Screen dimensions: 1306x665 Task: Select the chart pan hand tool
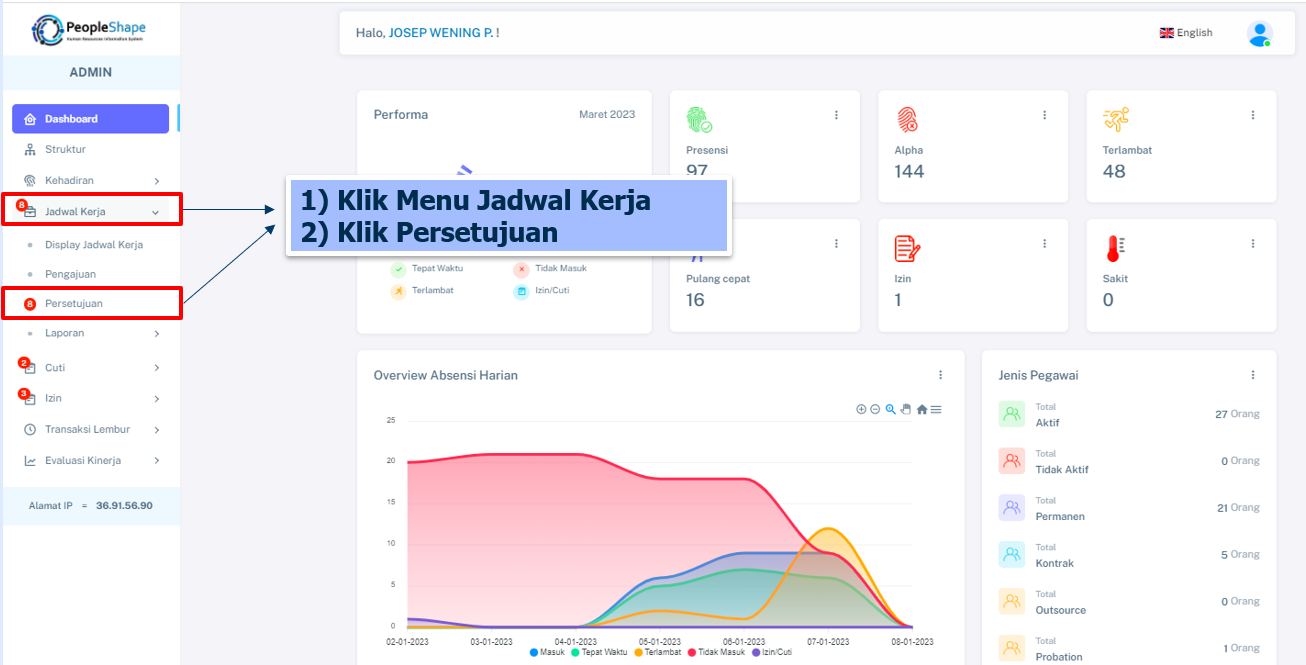coord(906,409)
